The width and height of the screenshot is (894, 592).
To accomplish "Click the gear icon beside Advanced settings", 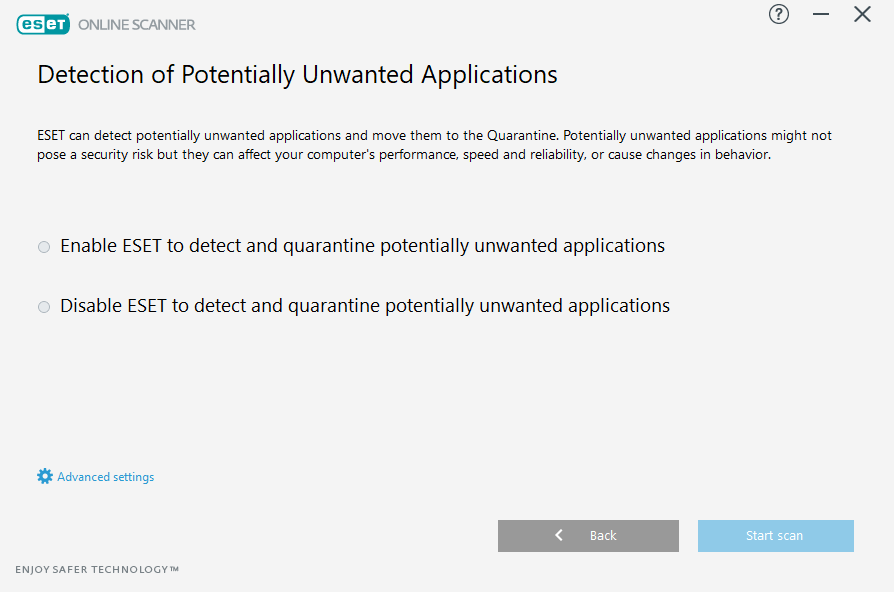I will 44,476.
